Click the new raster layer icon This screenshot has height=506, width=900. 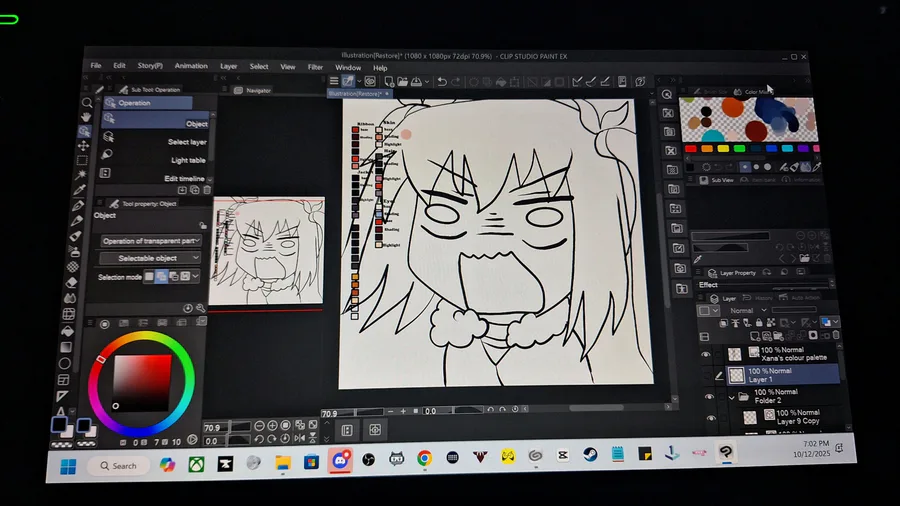[755, 336]
